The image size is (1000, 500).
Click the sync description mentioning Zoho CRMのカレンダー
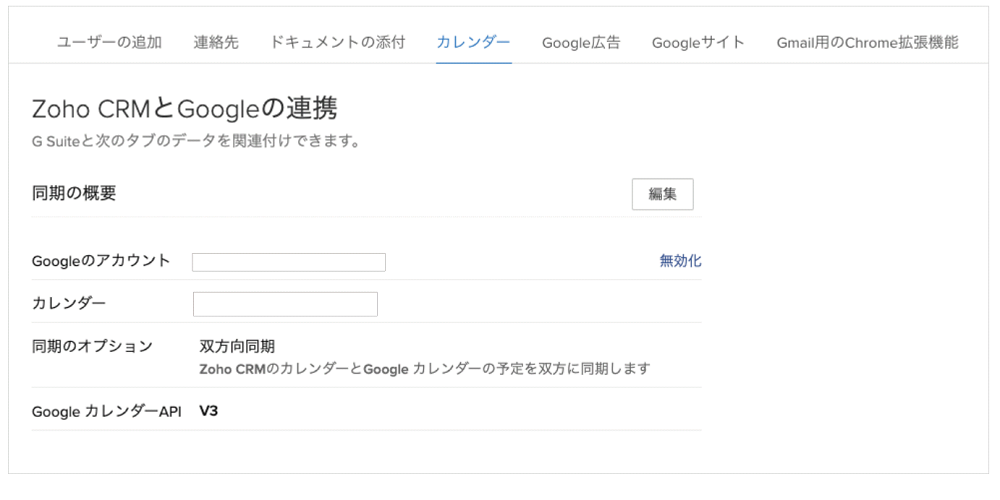click(x=425, y=369)
